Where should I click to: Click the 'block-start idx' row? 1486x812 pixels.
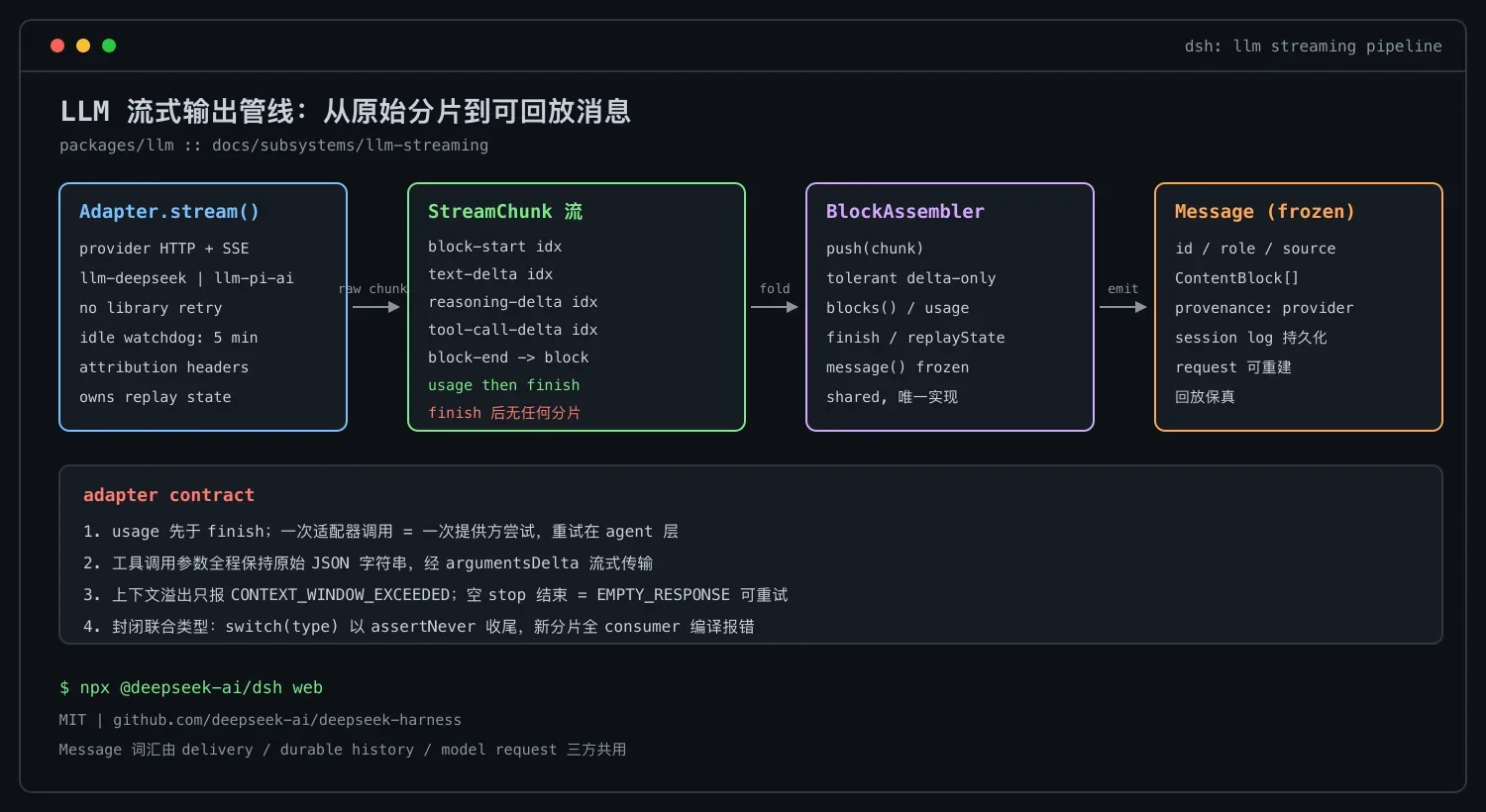495,247
